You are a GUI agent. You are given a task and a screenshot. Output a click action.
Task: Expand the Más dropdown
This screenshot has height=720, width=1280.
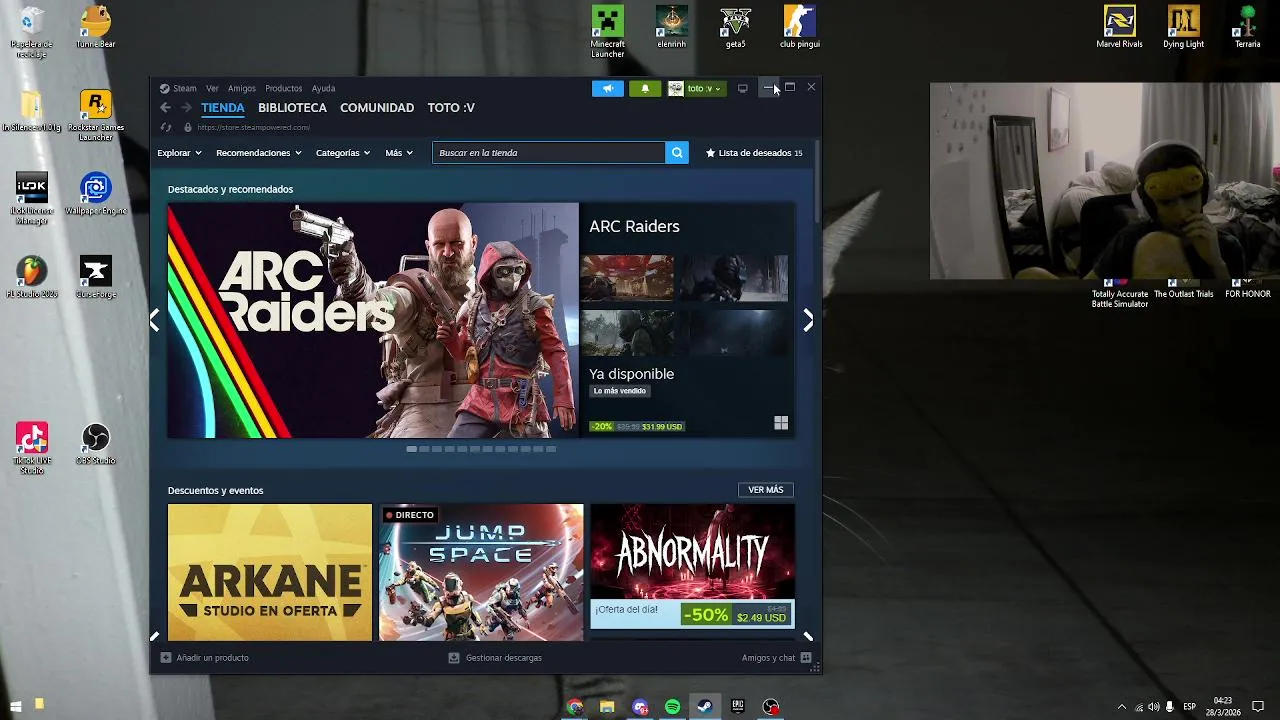click(x=399, y=153)
